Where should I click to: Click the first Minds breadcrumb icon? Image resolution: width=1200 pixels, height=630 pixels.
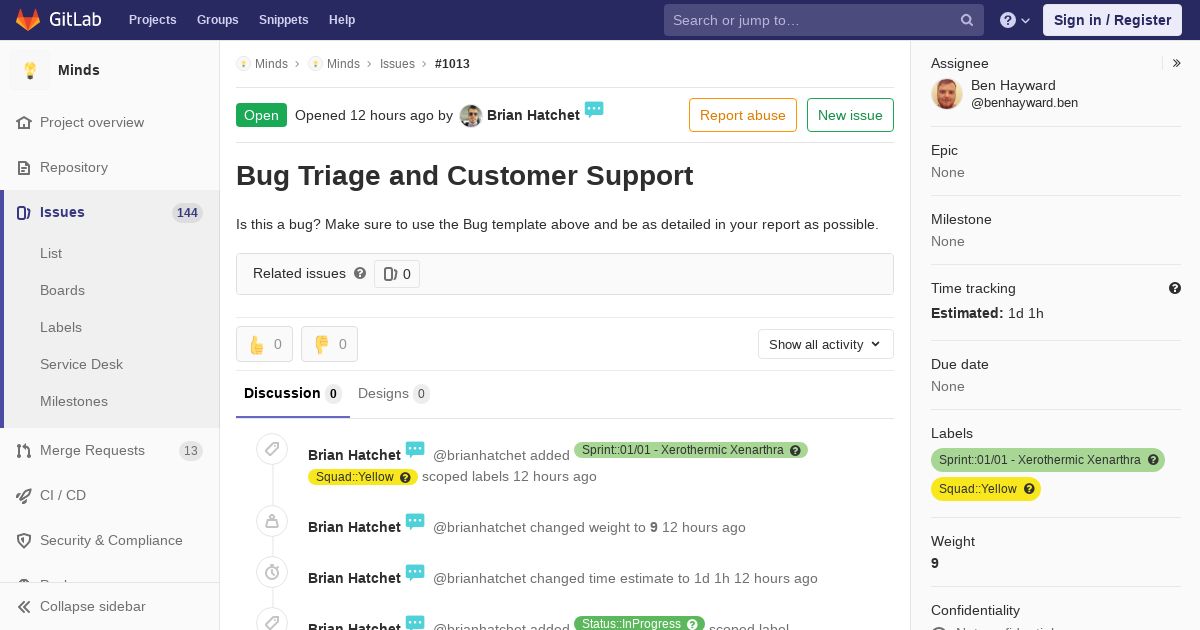click(243, 63)
